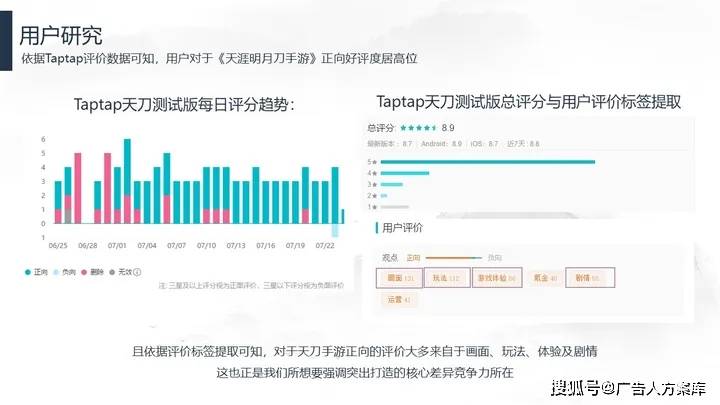Choose the 游戏体验 tag
720x405 pixels.
click(495, 277)
